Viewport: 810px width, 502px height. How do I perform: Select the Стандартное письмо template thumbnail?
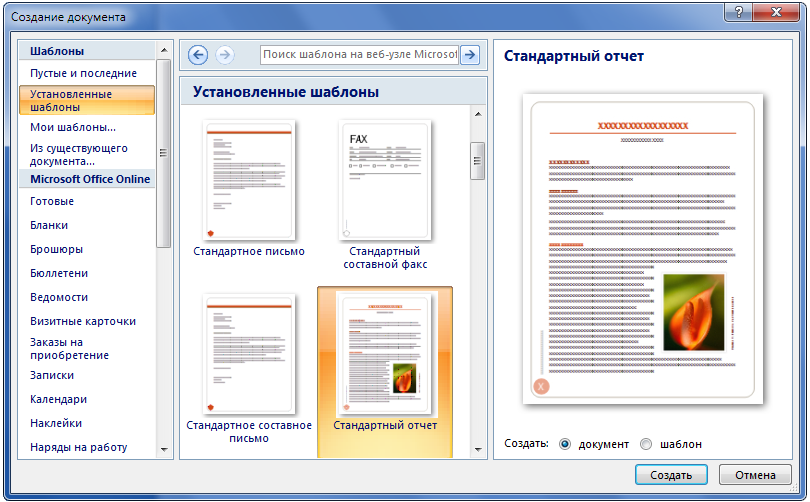249,180
